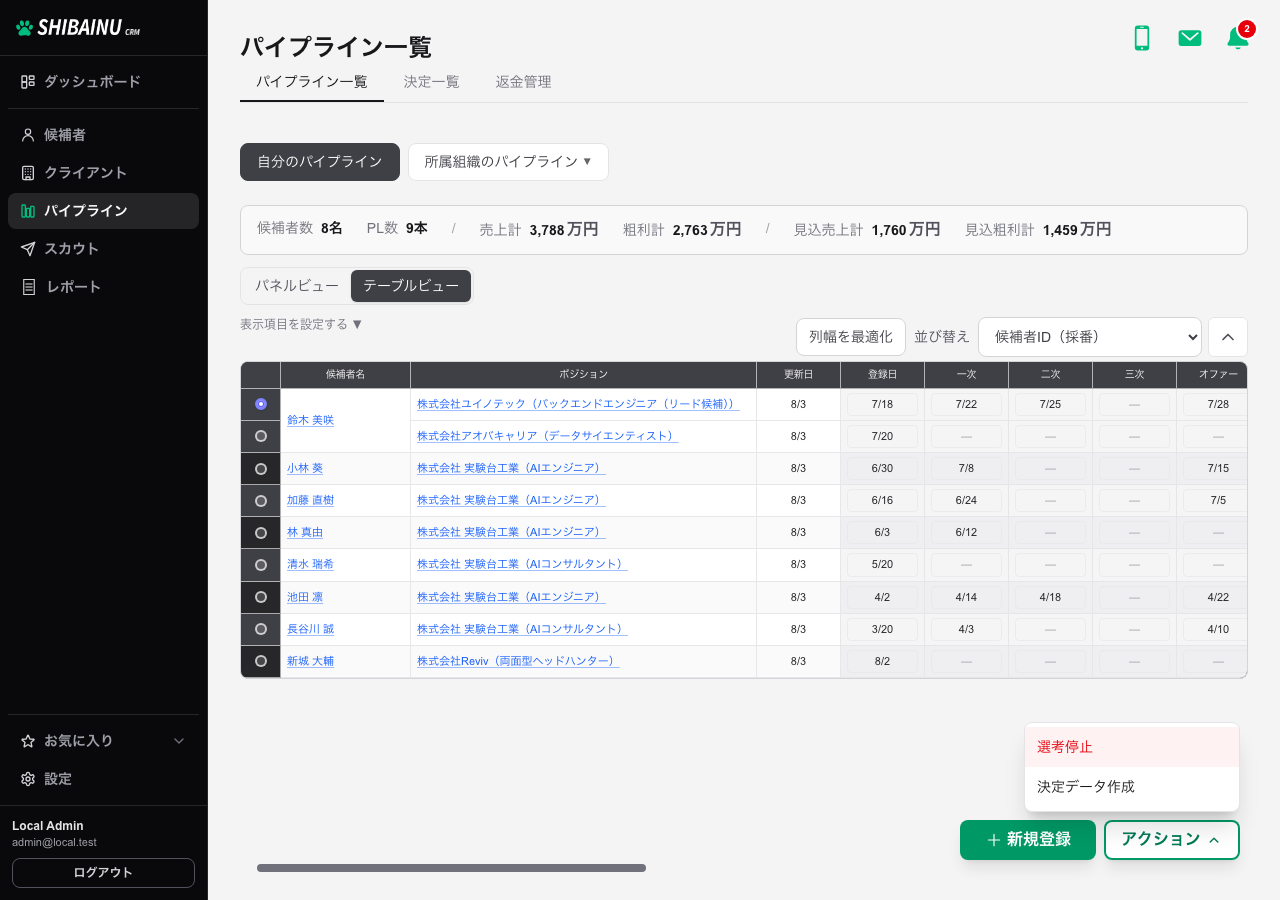The image size is (1280, 900).
Task: Select radio for 小林 葵 row
Action: point(261,469)
